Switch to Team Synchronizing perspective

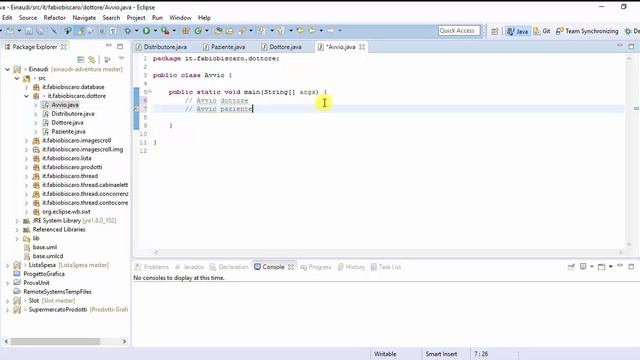click(x=587, y=31)
